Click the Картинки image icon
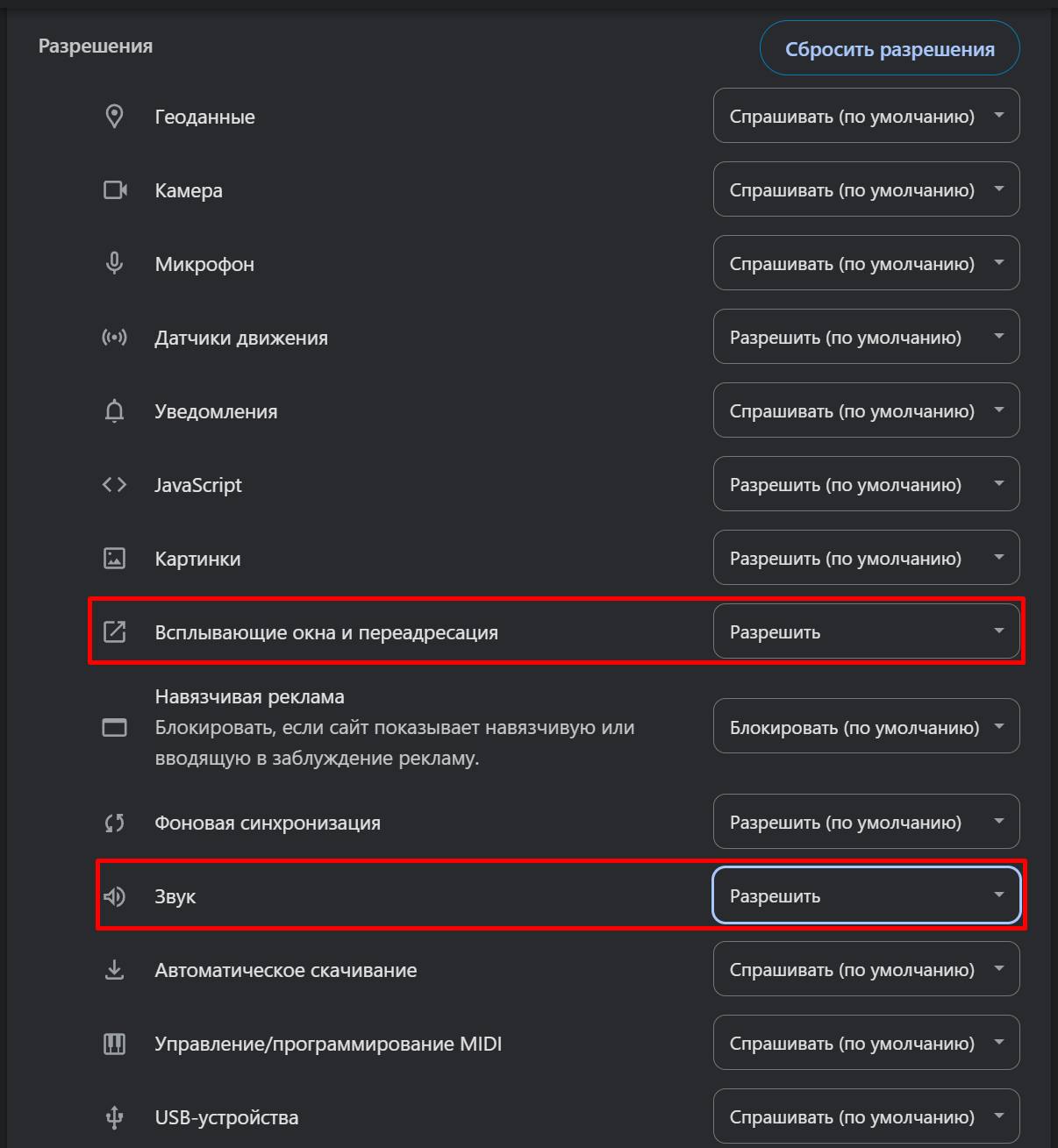The image size is (1058, 1148). pos(114,559)
